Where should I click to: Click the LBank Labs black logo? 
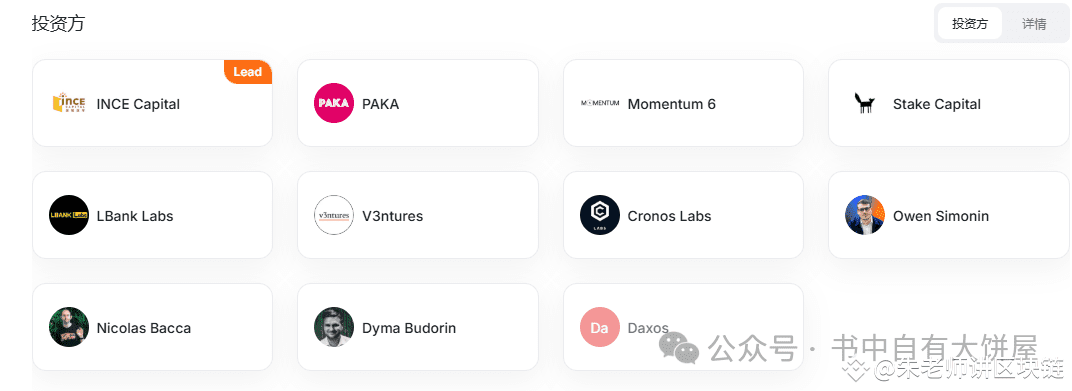click(x=69, y=215)
